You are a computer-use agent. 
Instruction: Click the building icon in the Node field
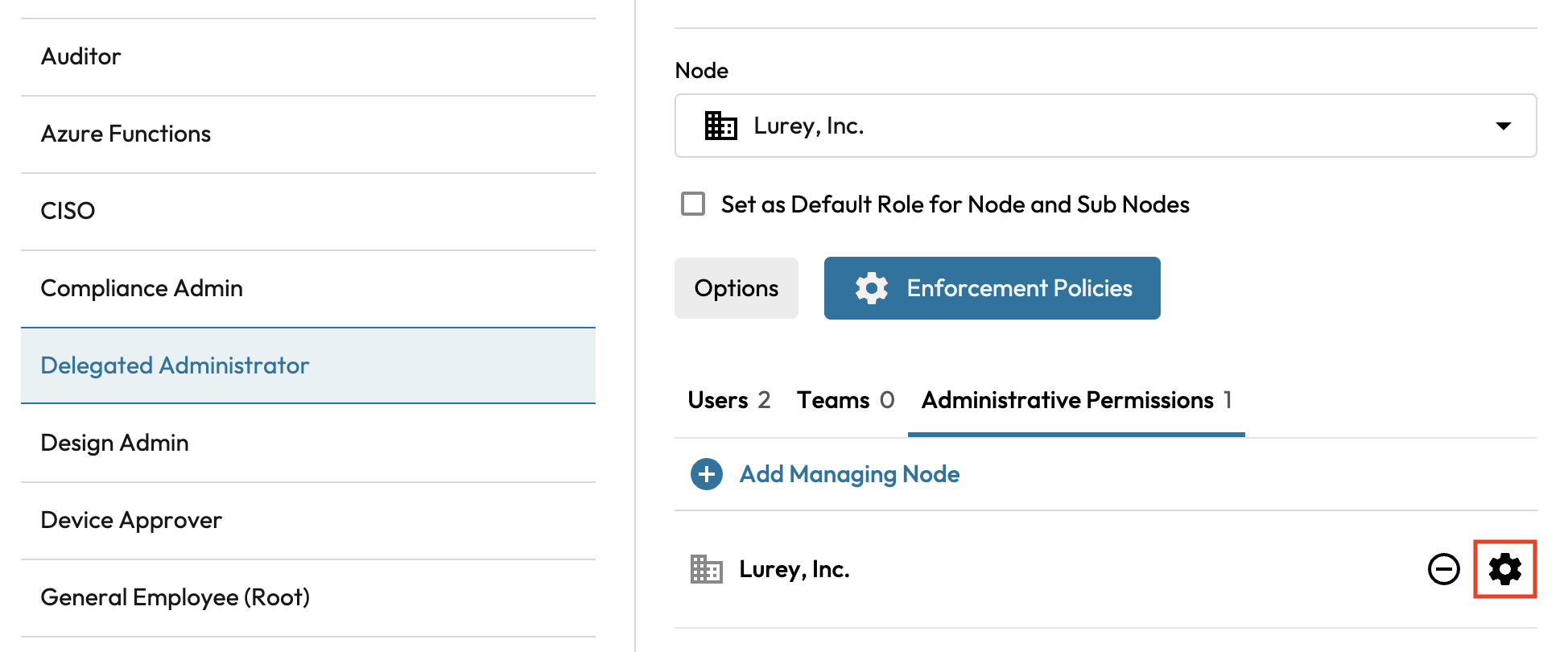coord(720,126)
